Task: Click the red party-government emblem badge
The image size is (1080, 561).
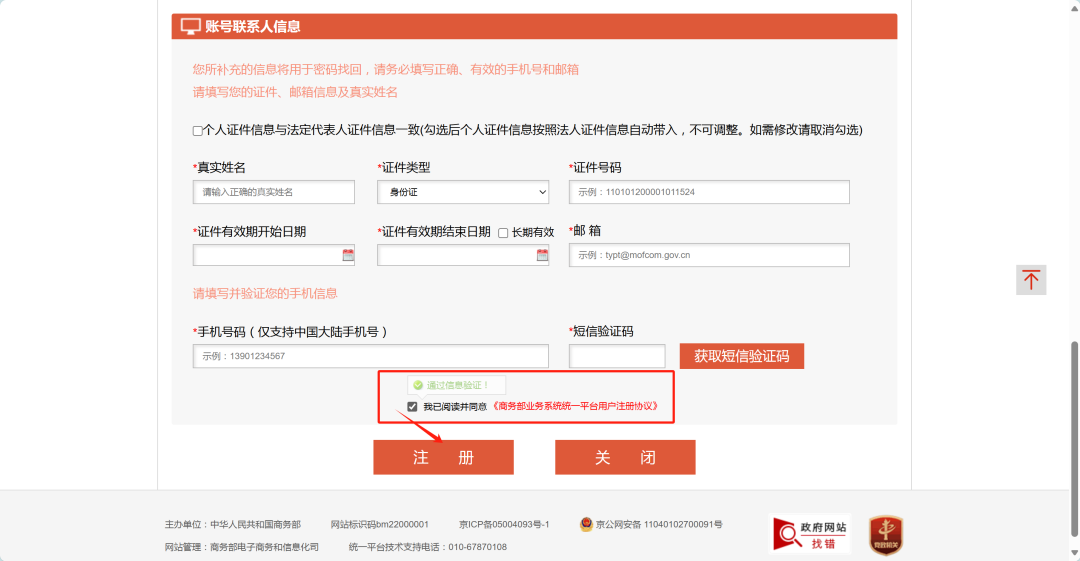Action: click(x=885, y=535)
